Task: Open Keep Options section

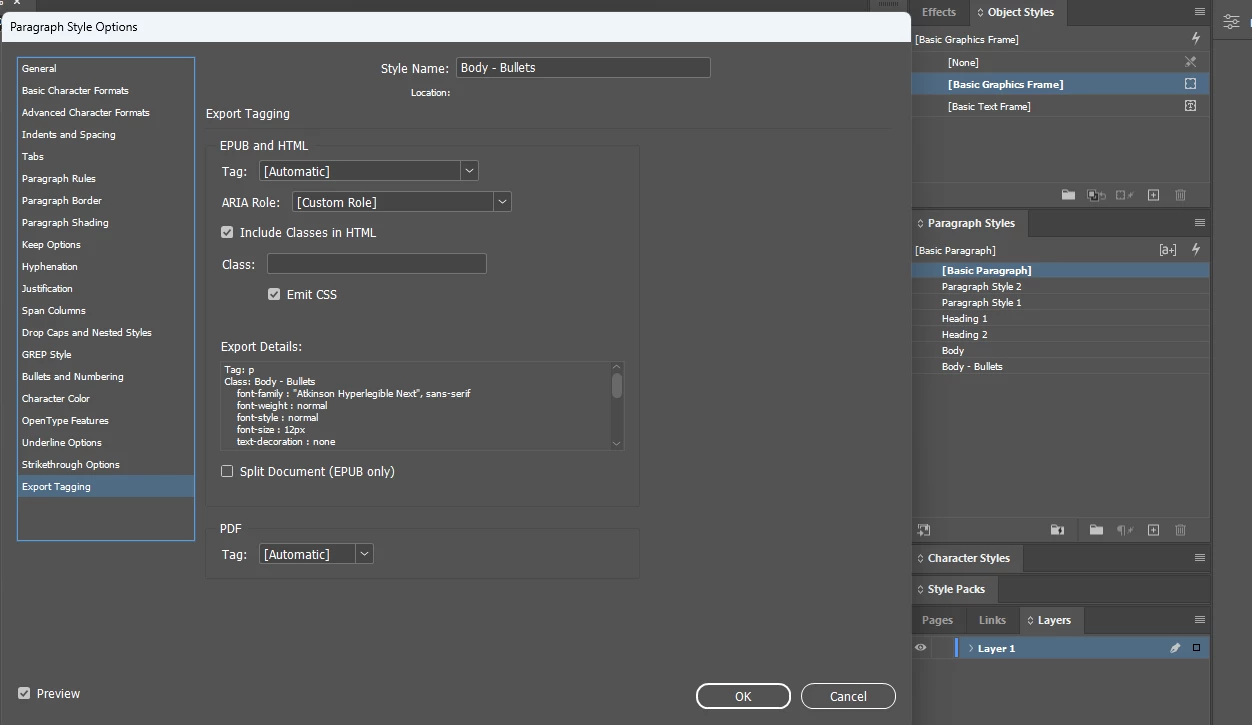Action: [x=106, y=244]
